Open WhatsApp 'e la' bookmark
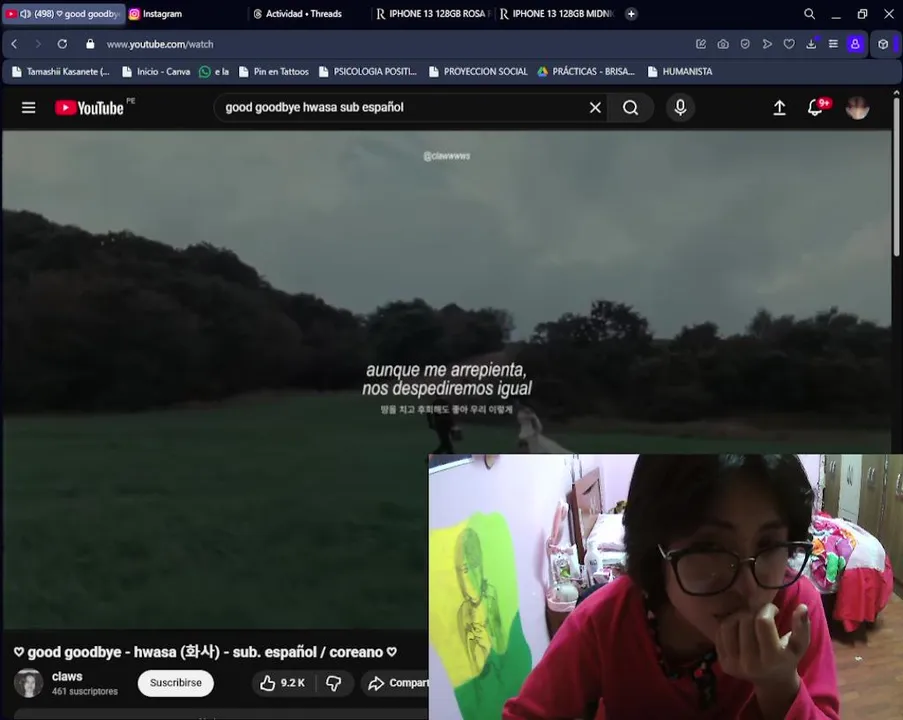The width and height of the screenshot is (903, 720). pos(214,71)
